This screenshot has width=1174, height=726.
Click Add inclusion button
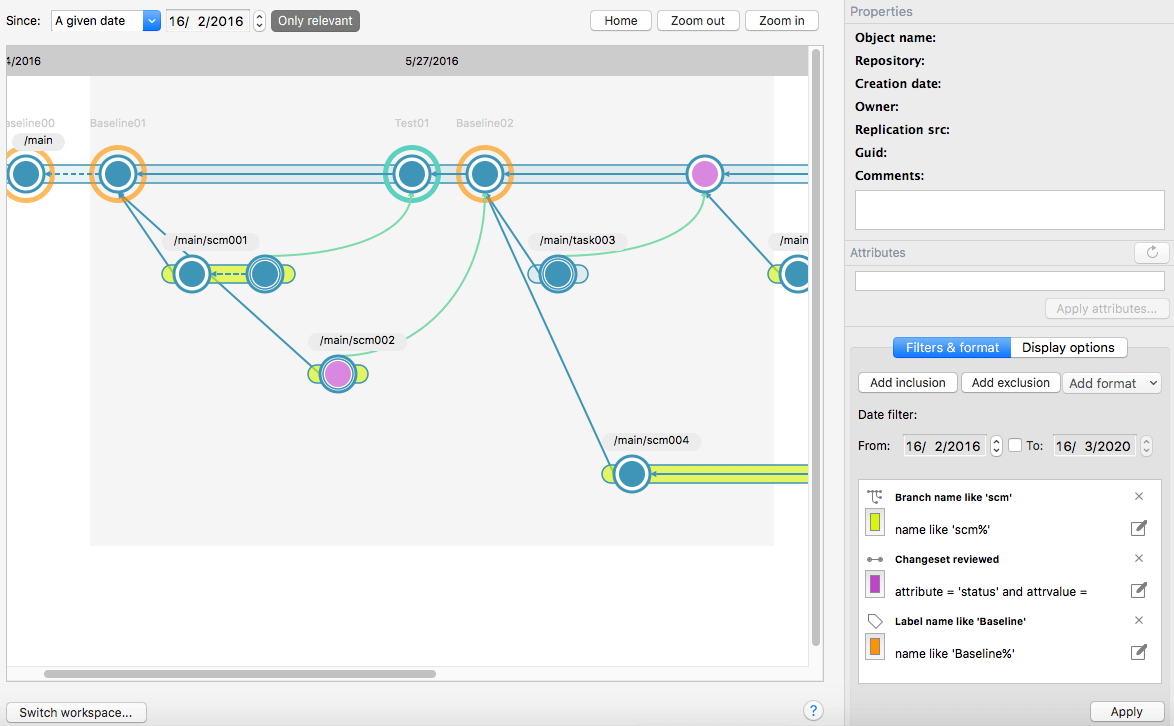(907, 382)
